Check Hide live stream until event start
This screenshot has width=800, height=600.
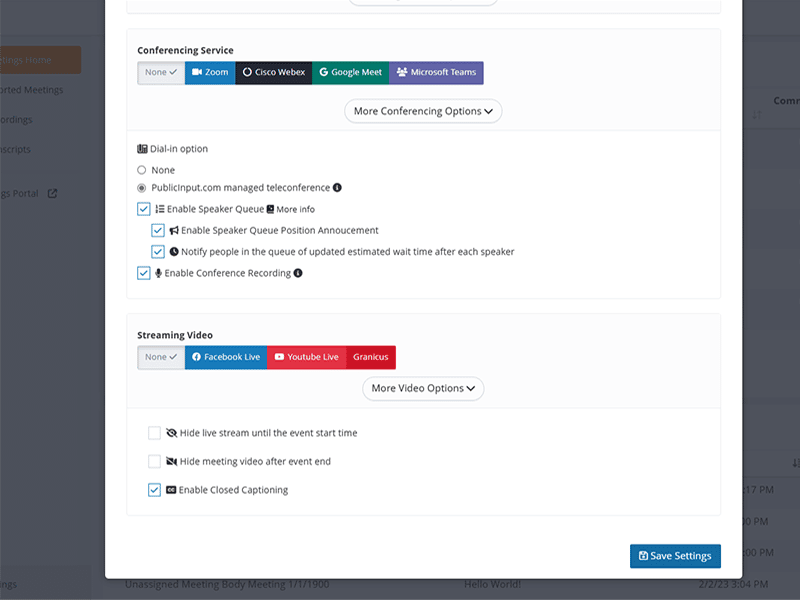[154, 433]
